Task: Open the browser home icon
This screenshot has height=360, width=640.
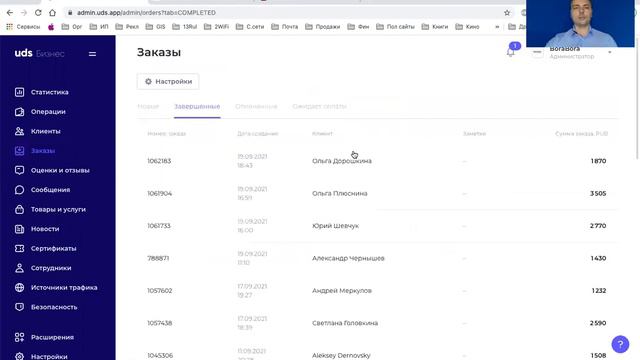Action: click(x=52, y=13)
